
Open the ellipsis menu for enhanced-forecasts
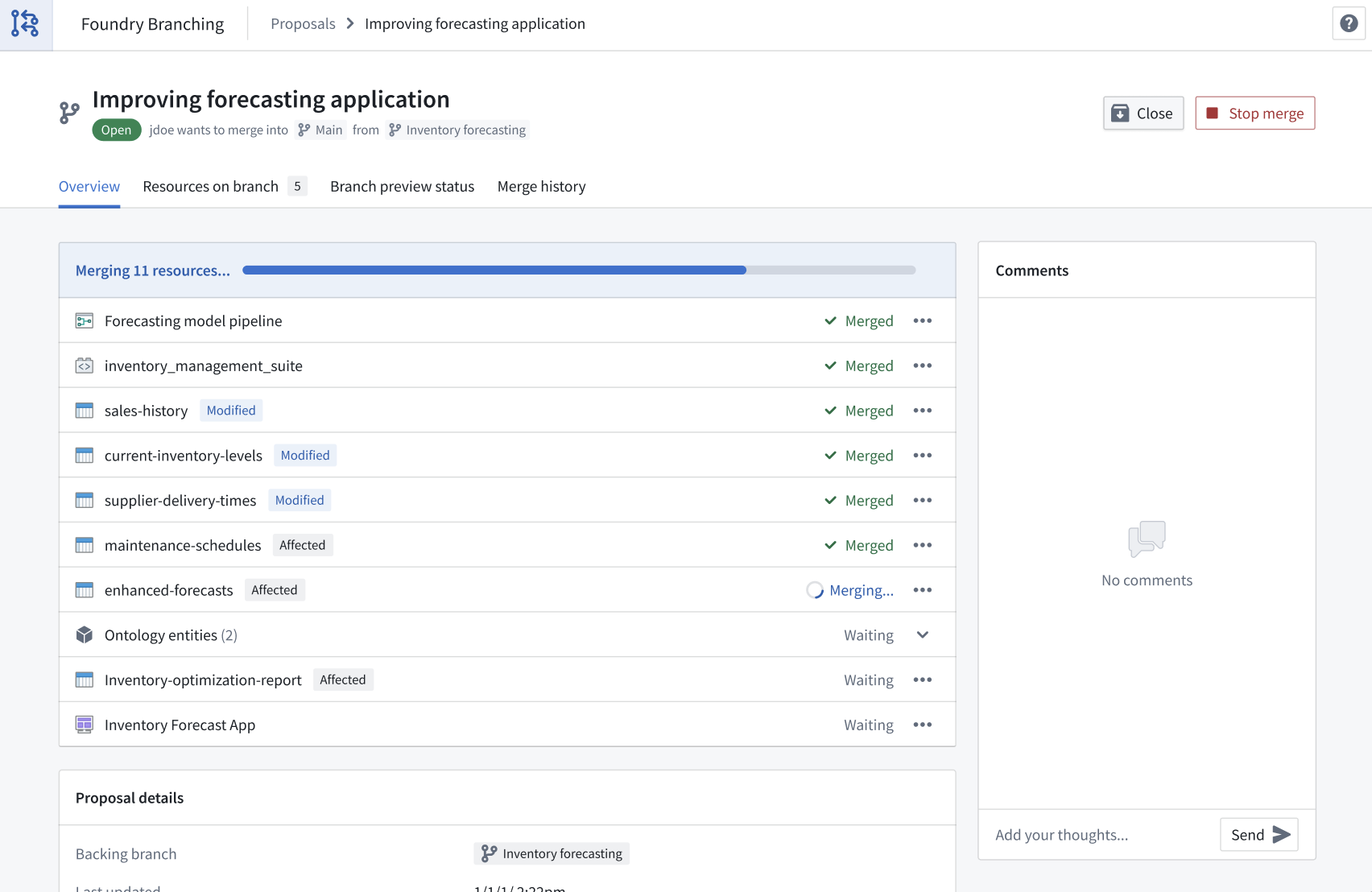pos(923,589)
